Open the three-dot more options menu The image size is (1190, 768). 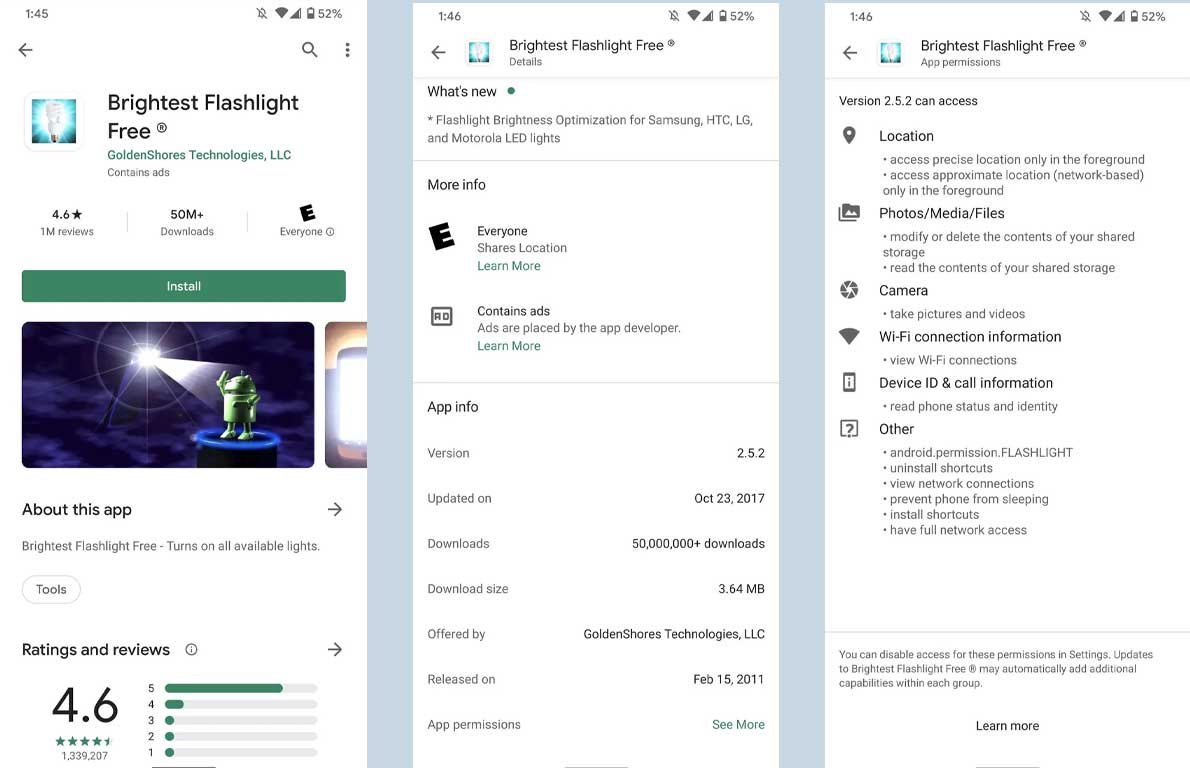point(348,50)
